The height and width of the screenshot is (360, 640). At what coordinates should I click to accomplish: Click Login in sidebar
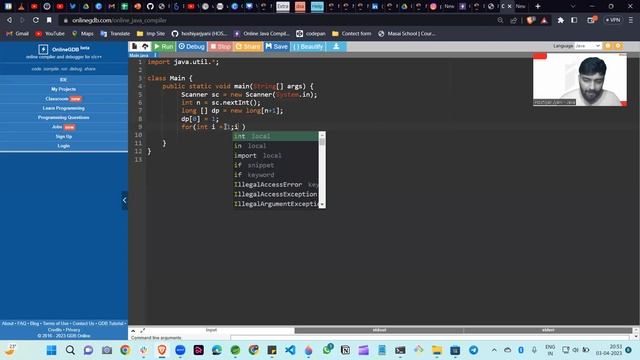64,146
